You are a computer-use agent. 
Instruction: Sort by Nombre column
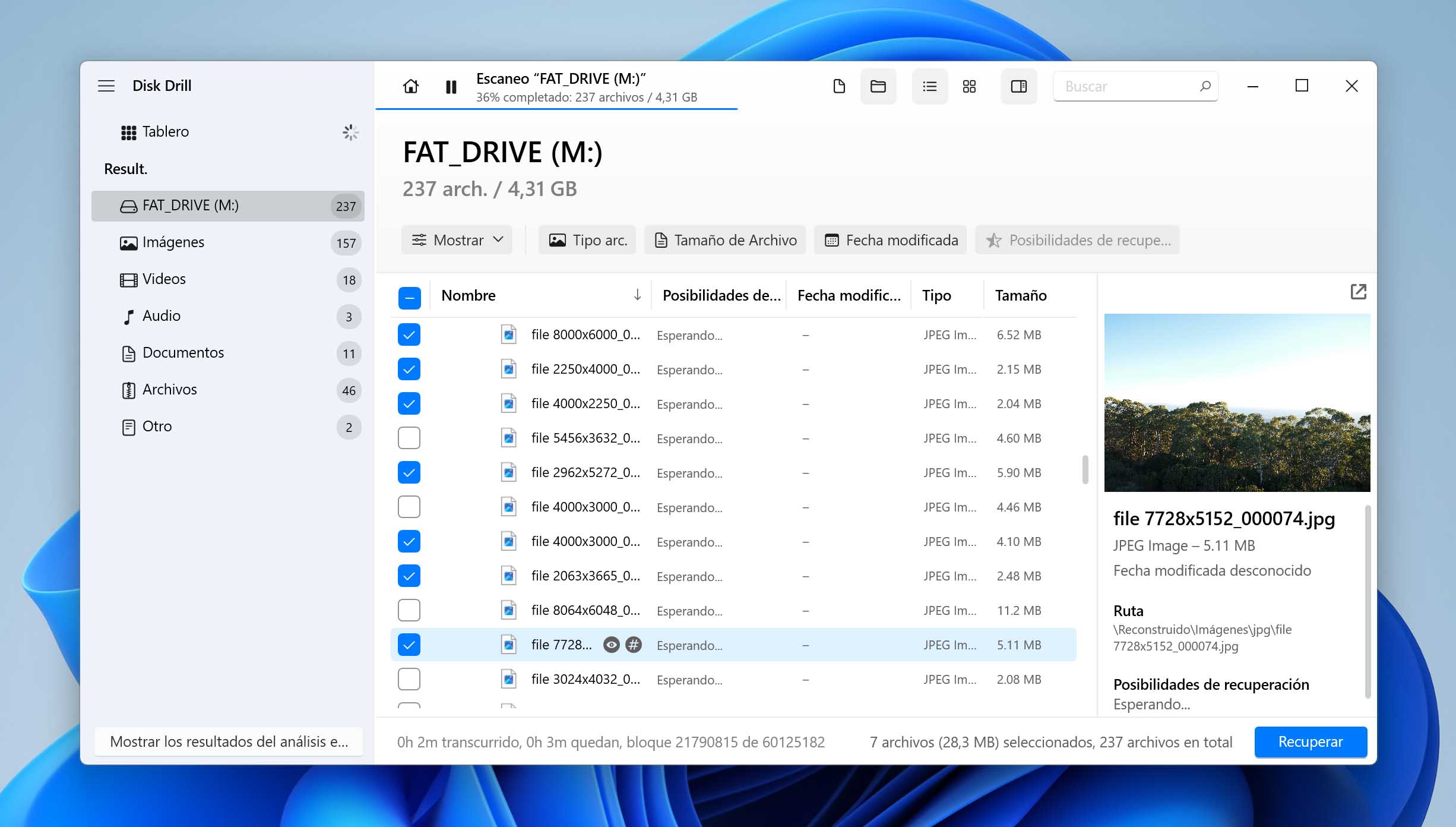pos(540,295)
